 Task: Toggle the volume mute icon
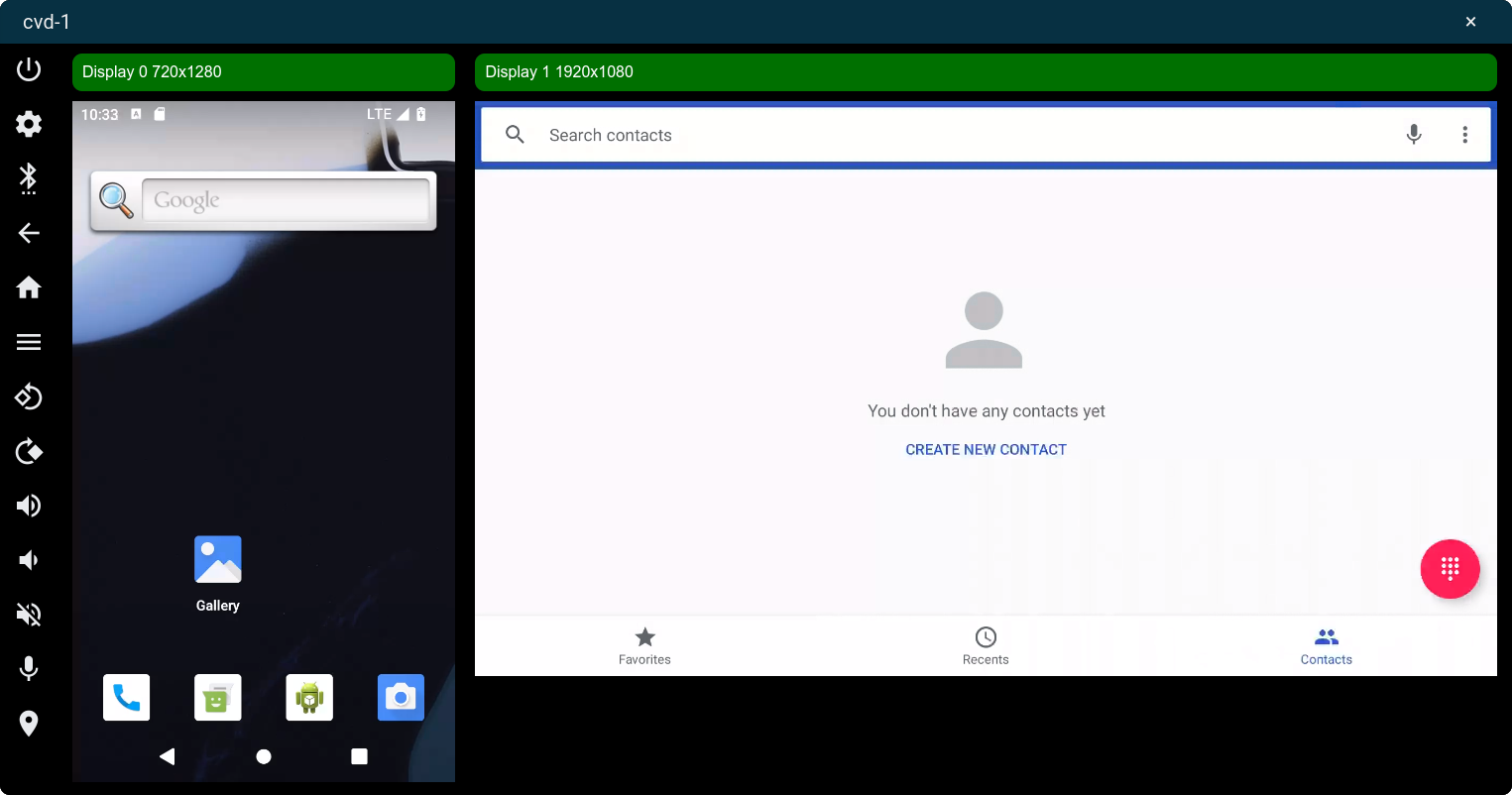pyautogui.click(x=29, y=615)
